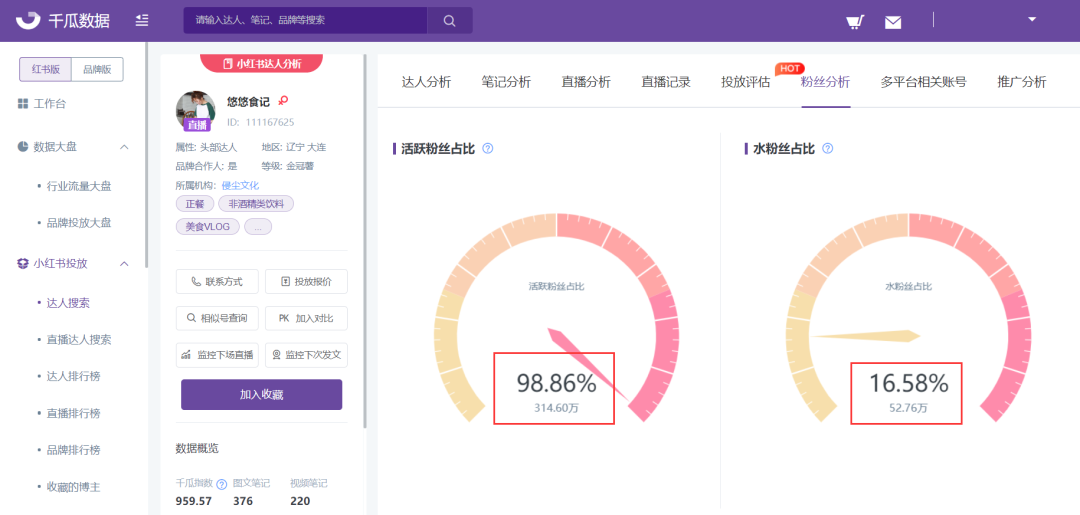Collapse the 数据大盘 section chevron
Viewport: 1080px width, 515px height.
tap(125, 147)
